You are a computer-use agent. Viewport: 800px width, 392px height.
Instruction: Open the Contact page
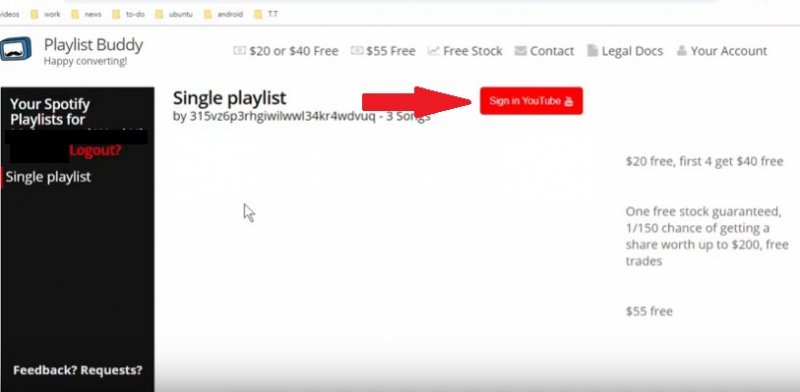(544, 51)
